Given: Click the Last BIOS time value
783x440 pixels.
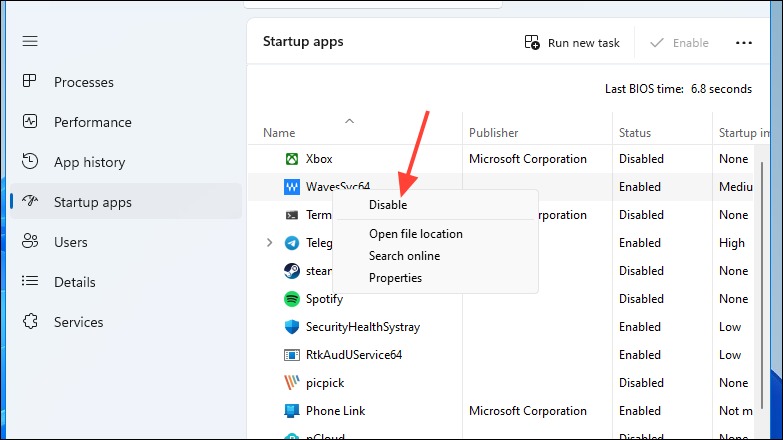Looking at the screenshot, I should point(721,89).
